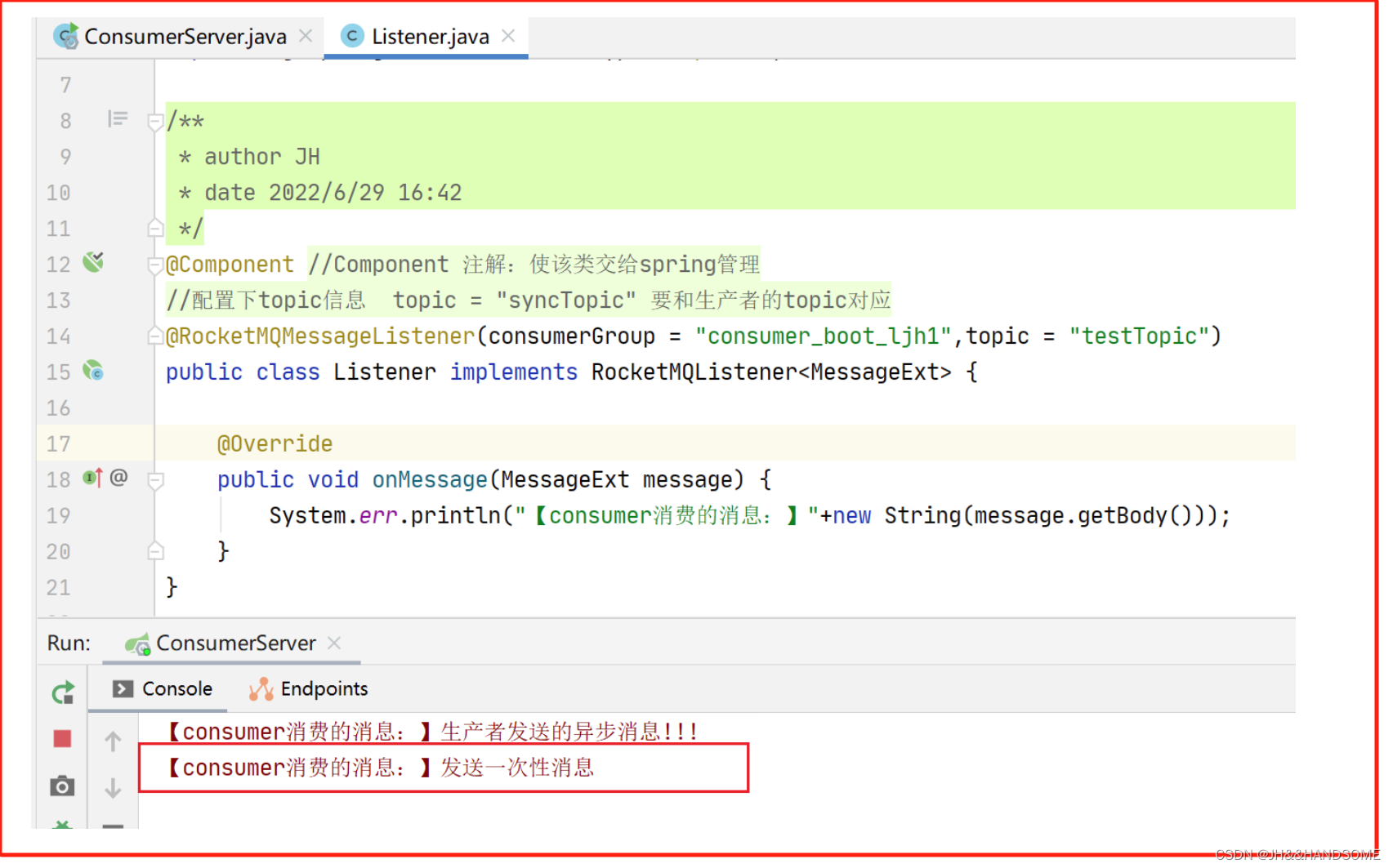
Task: Close the ConsumerServer.java tab
Action: coord(306,36)
